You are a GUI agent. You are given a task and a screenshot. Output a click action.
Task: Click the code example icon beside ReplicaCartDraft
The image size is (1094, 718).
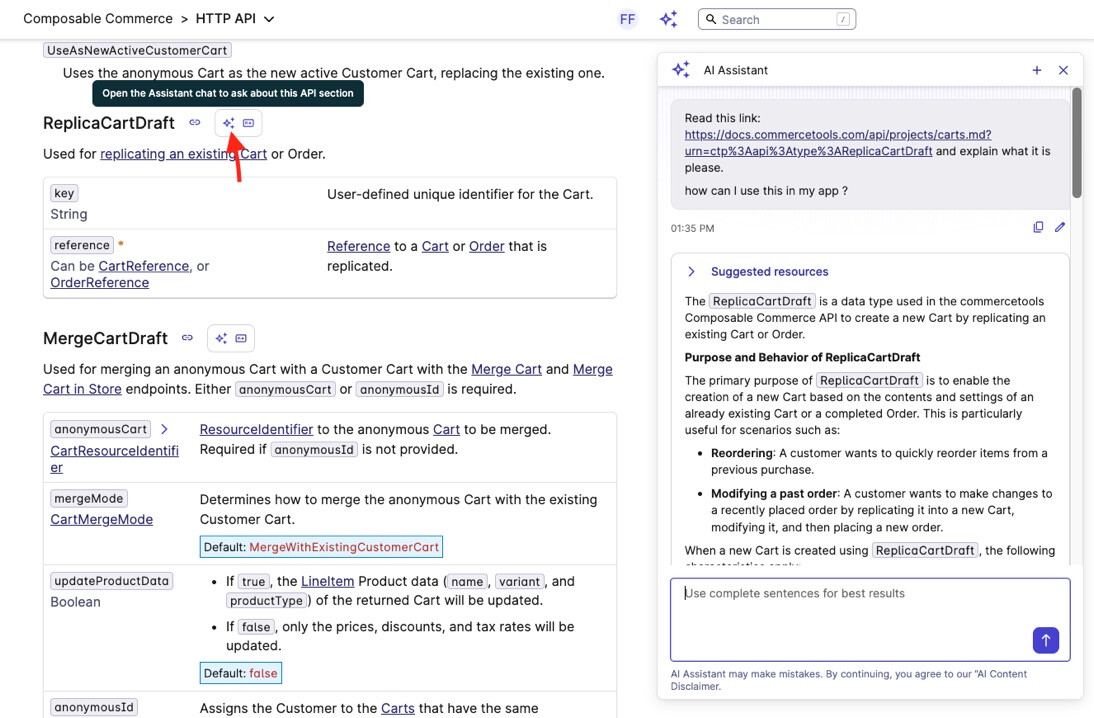coord(248,123)
